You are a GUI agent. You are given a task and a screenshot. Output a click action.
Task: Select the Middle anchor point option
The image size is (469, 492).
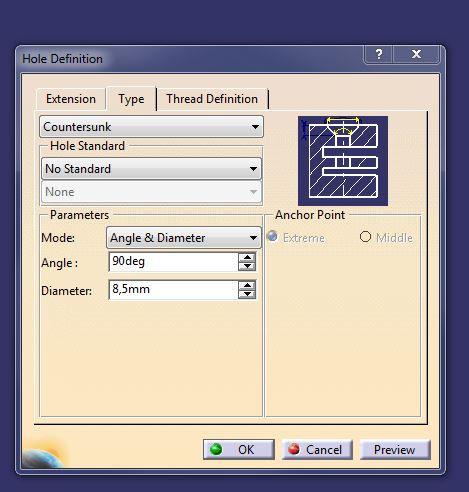[366, 237]
